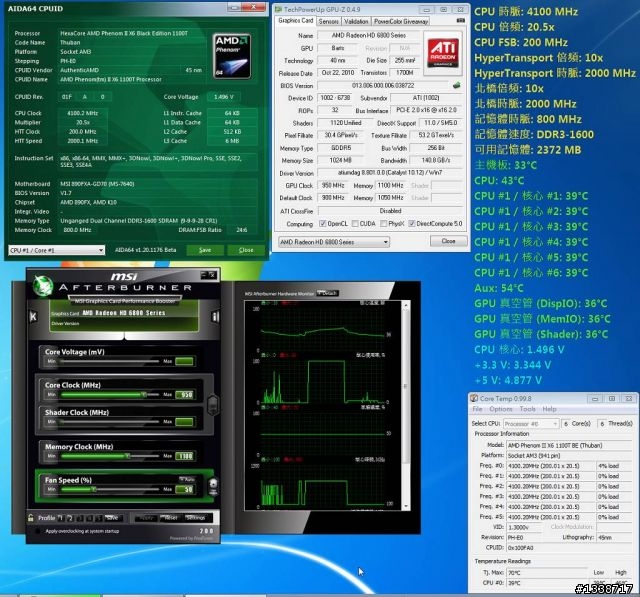Click the Core Voltage slider in Afterburner
The height and width of the screenshot is (597, 640).
click(110, 361)
